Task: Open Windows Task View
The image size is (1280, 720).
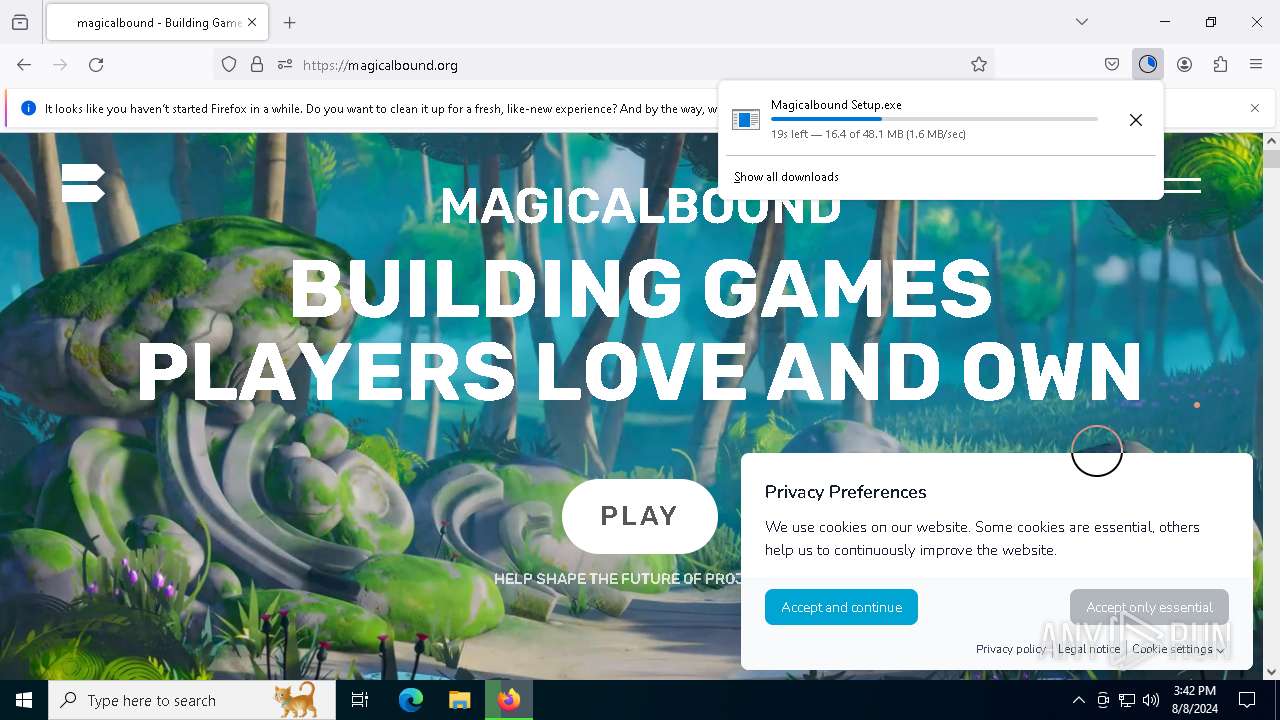Action: 360,700
